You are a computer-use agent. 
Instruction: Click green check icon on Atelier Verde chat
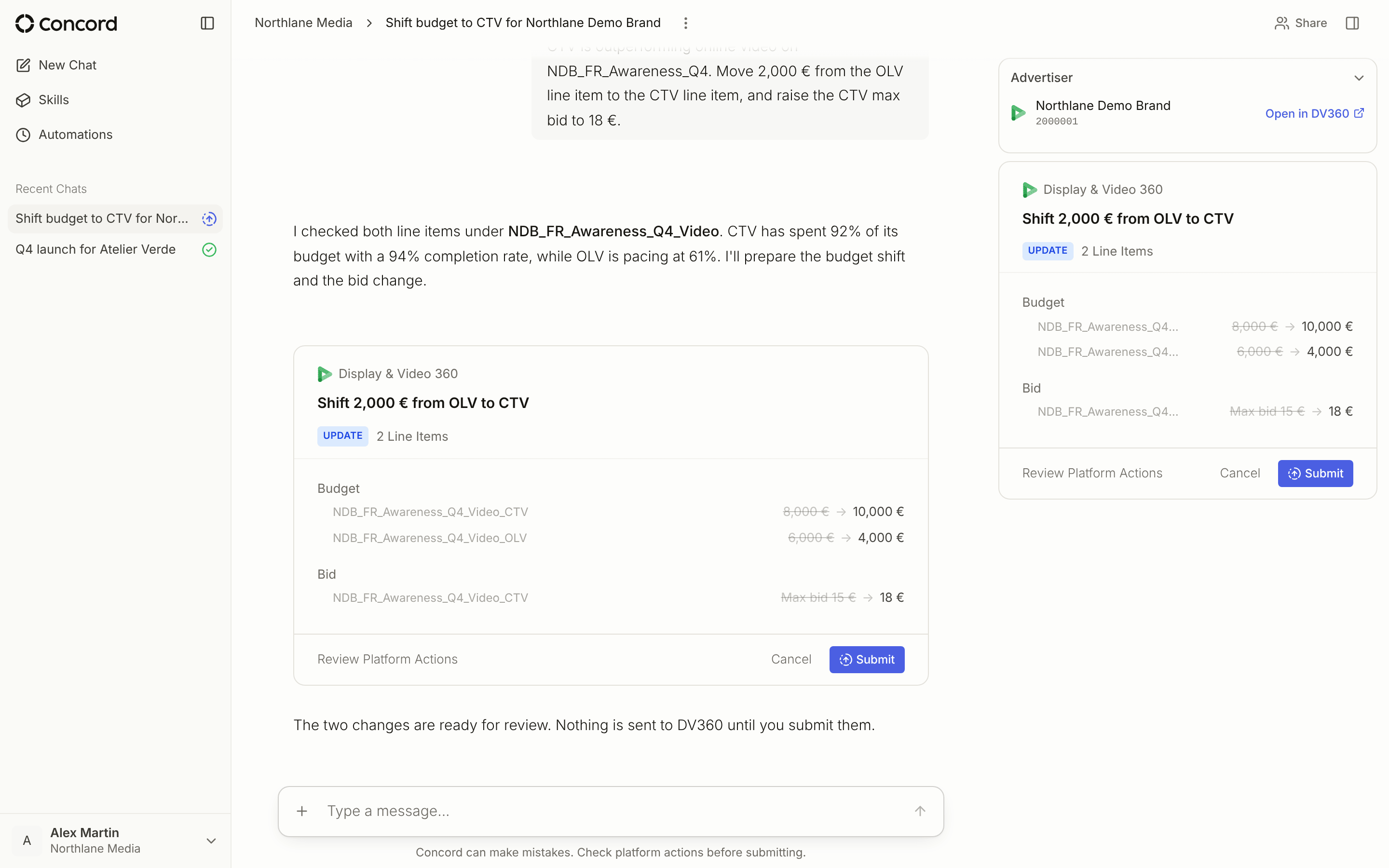[x=209, y=250]
